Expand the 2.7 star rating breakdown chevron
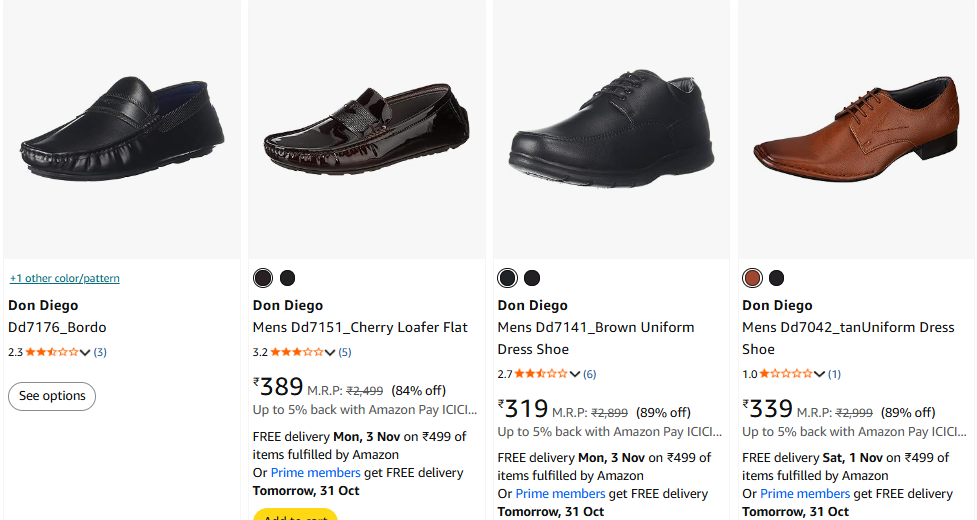 (575, 374)
